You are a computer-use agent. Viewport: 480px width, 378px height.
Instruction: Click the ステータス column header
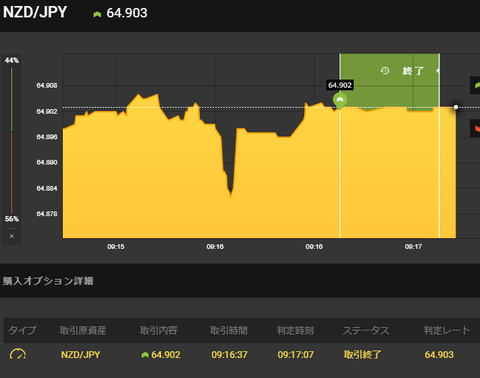[366, 330]
